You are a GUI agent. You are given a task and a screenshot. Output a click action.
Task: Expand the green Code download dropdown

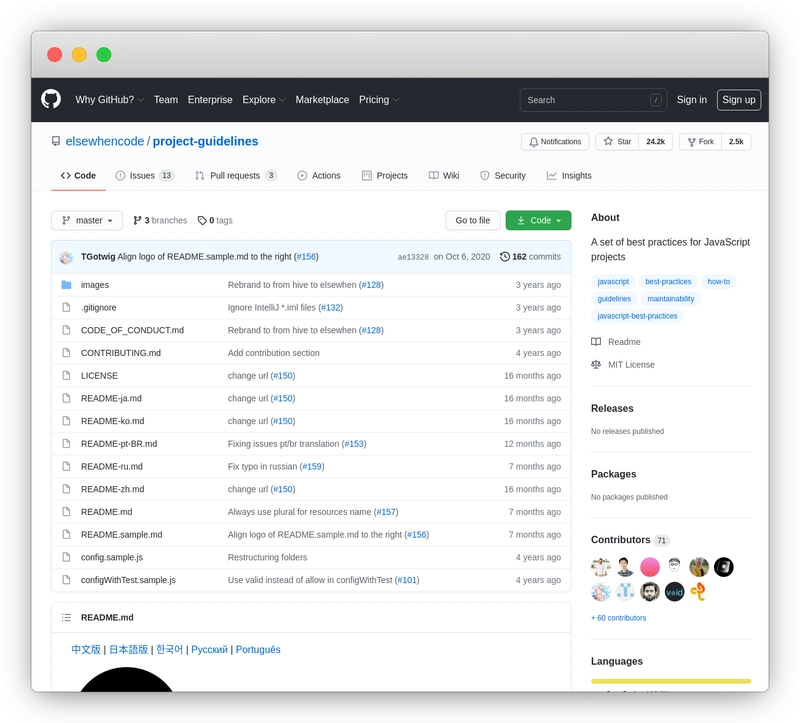click(x=538, y=220)
